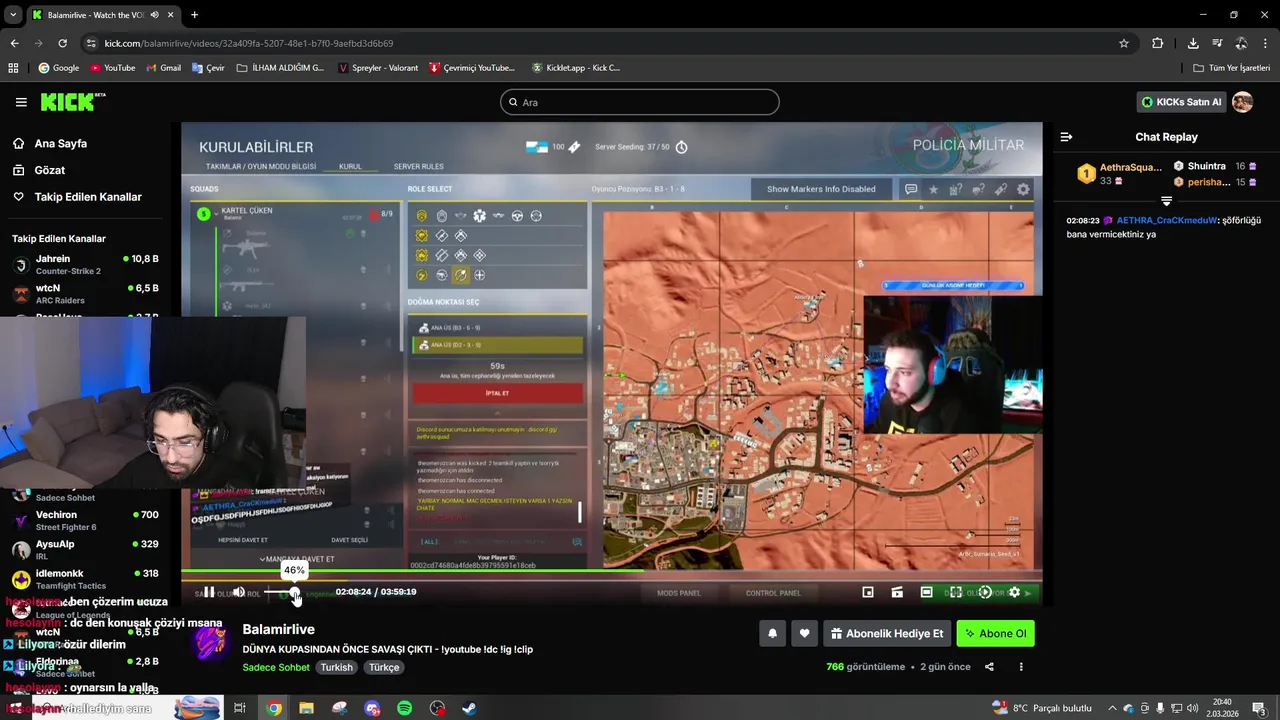Viewport: 1280px width, 720px height.
Task: View site information in address bar
Action: (91, 43)
